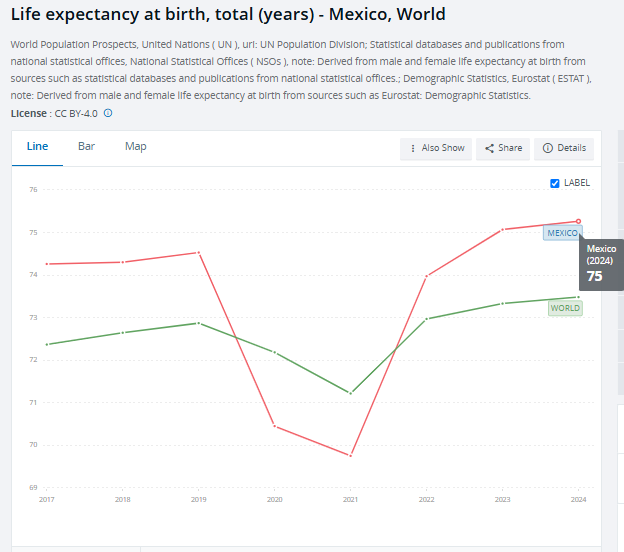Click the chart title heading
624x552 pixels.
(228, 14)
